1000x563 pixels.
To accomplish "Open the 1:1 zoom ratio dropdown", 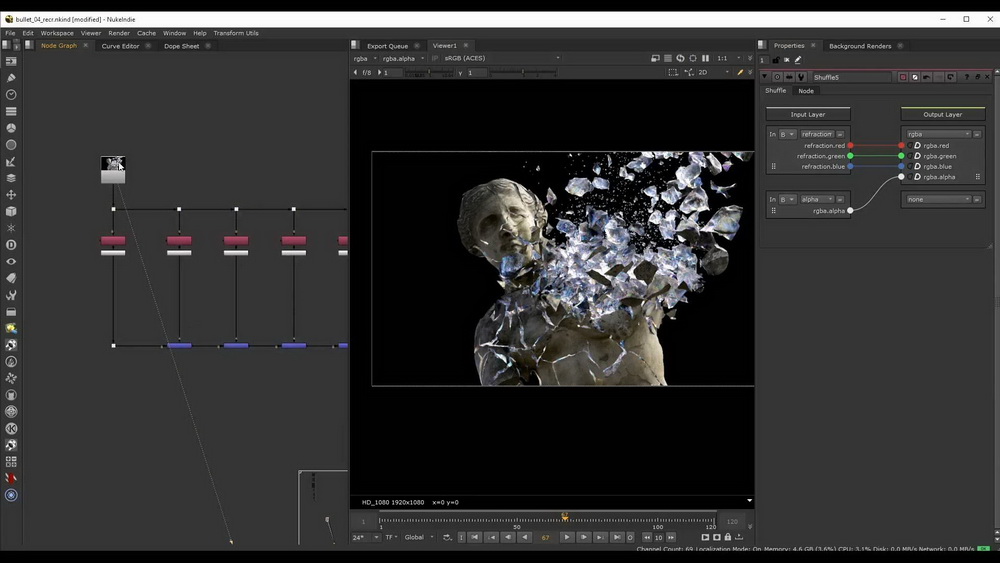I will pos(728,58).
